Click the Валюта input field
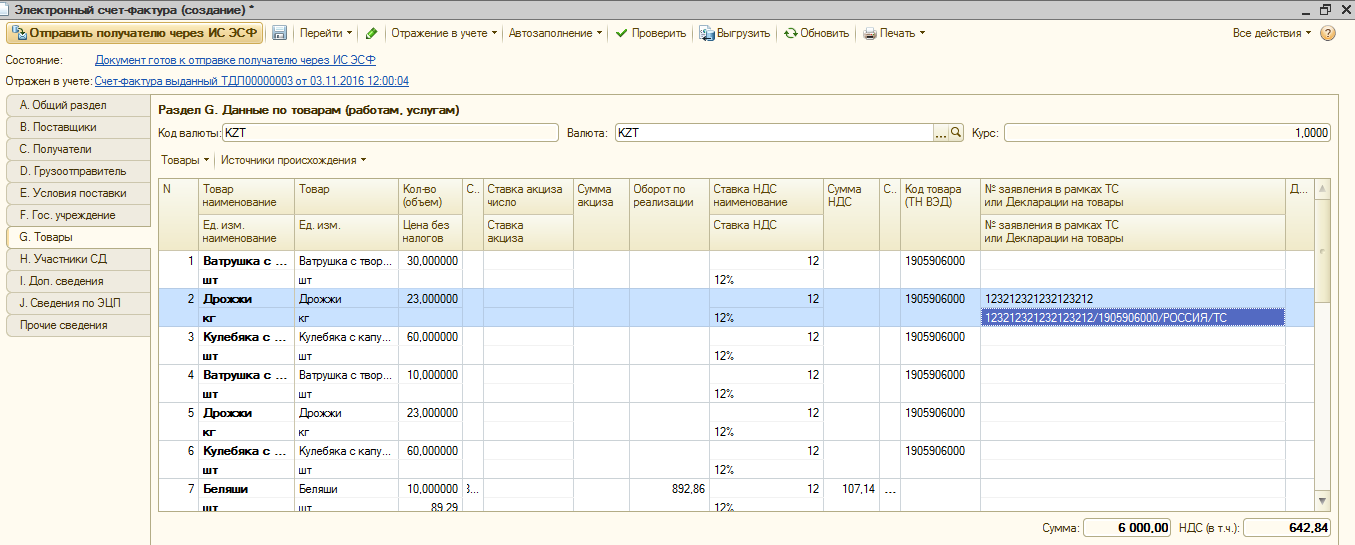The width and height of the screenshot is (1355, 545). 773,133
